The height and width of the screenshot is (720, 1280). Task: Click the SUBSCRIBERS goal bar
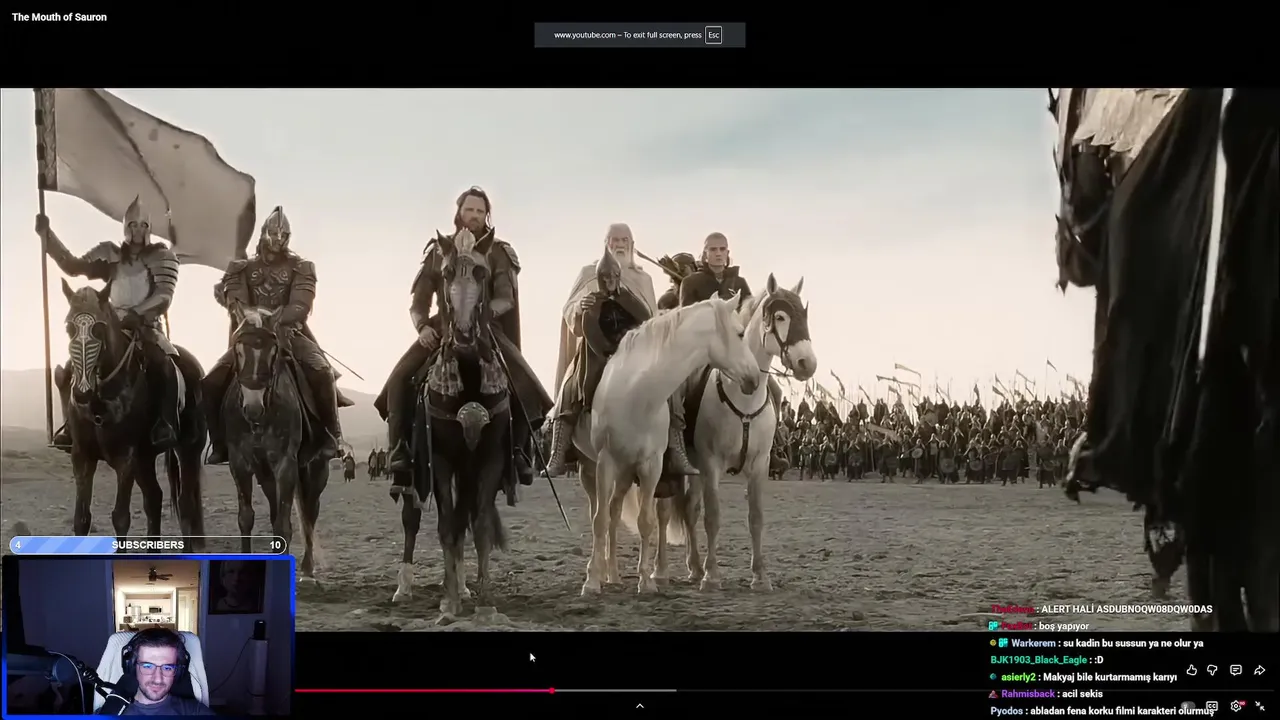point(148,545)
